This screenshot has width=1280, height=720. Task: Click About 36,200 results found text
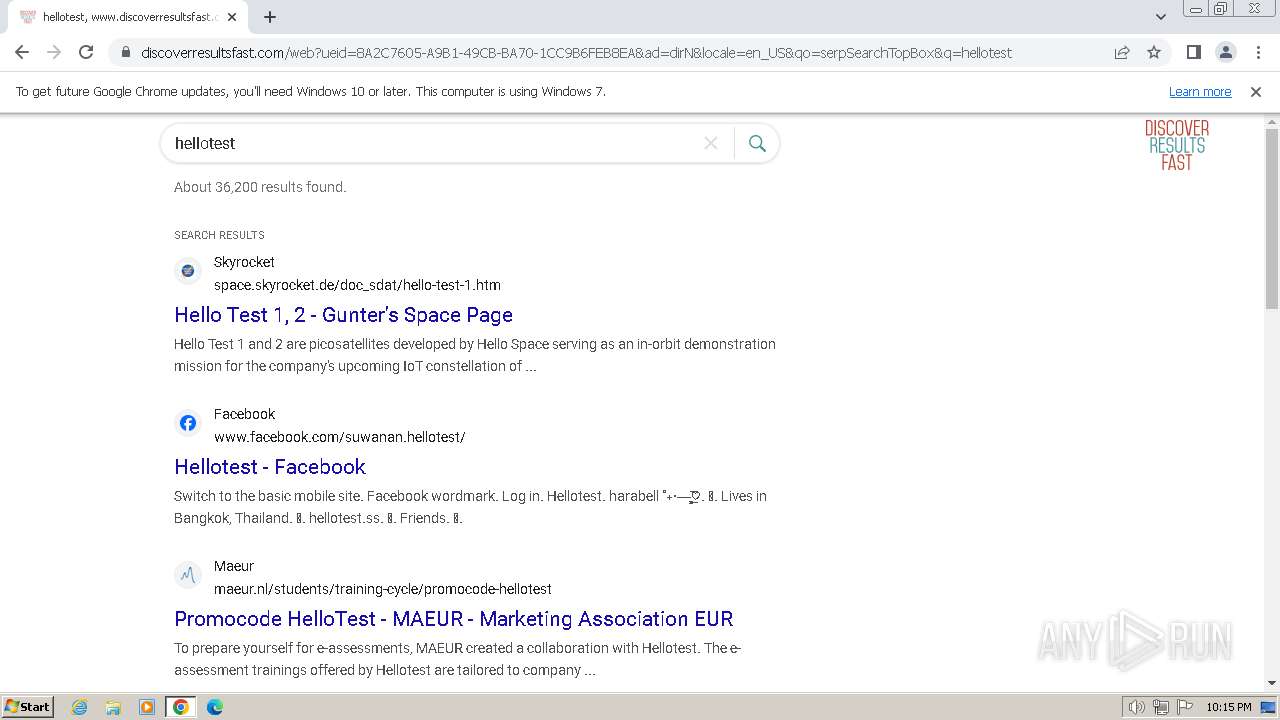point(260,187)
